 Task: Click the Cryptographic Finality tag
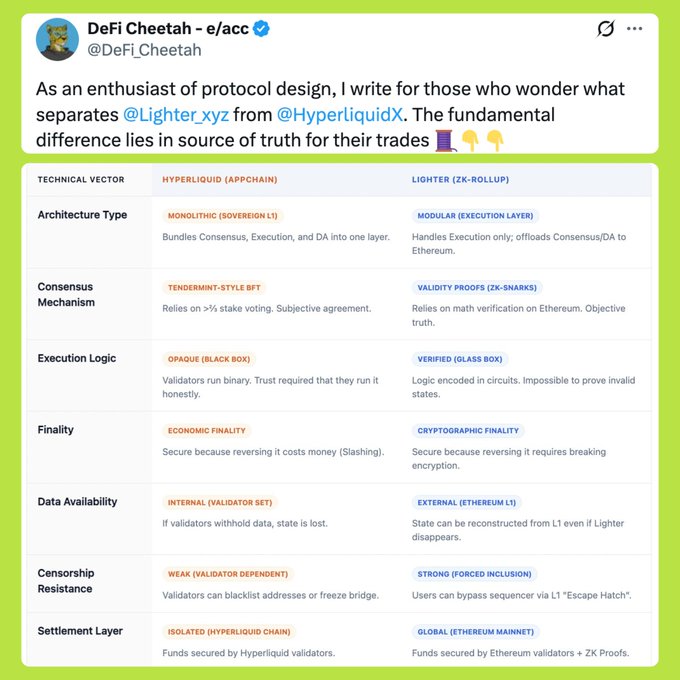pos(468,430)
